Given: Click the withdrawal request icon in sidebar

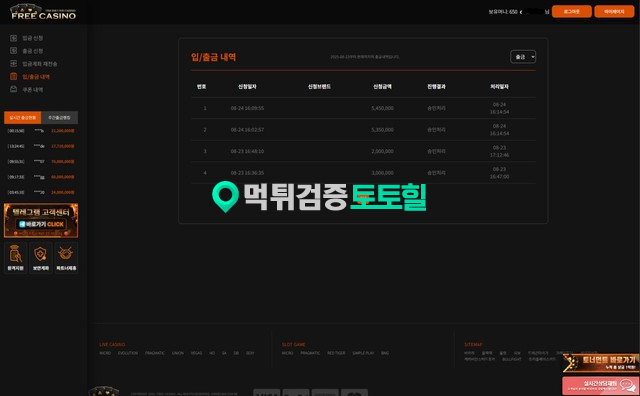Looking at the screenshot, I should click(13, 51).
